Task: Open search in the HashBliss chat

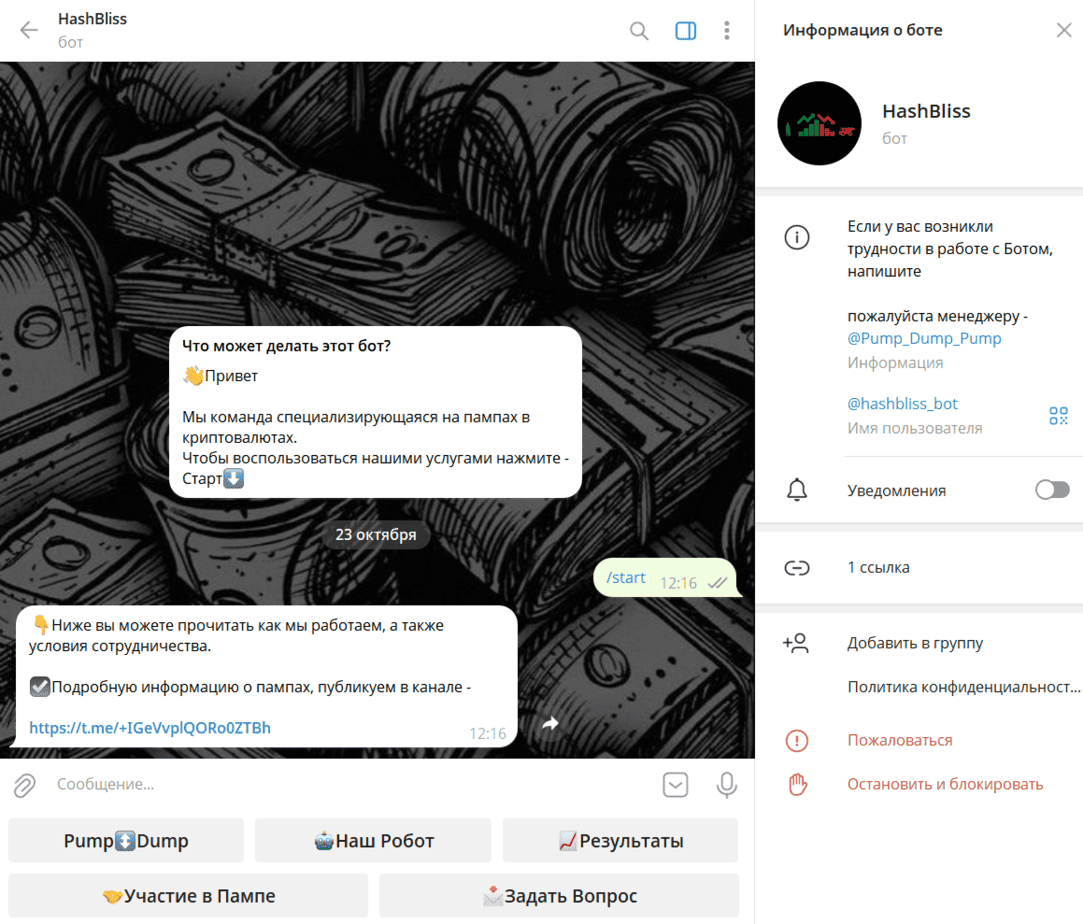Action: [639, 31]
